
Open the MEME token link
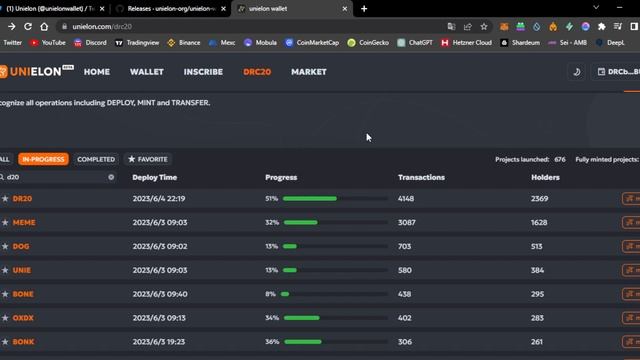[24, 222]
